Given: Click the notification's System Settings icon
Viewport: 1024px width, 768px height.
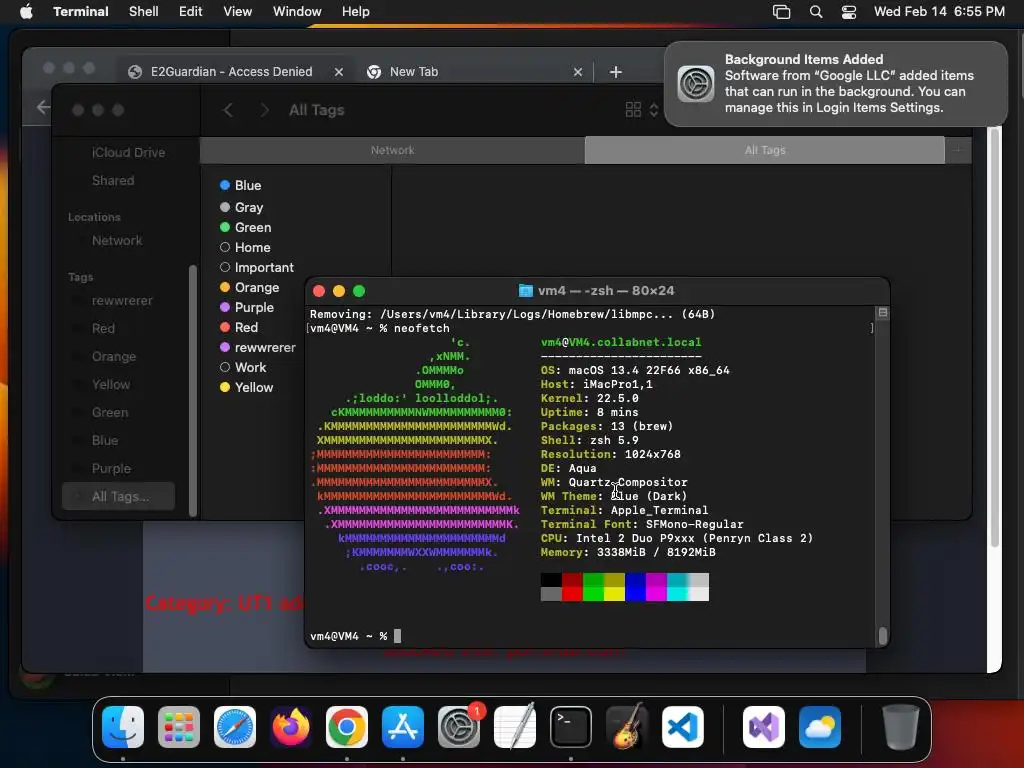Looking at the screenshot, I should point(696,84).
